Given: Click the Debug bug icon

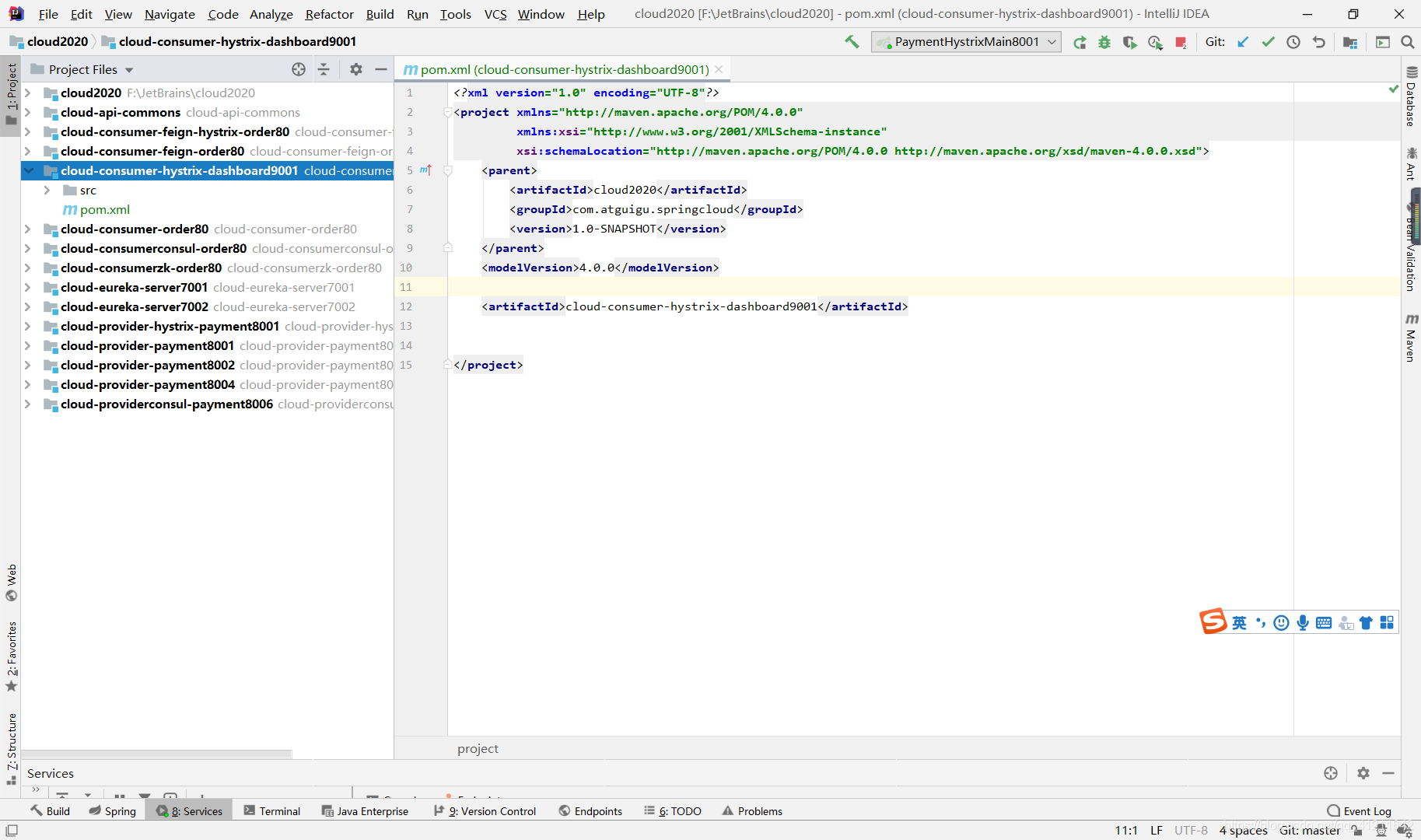Looking at the screenshot, I should [x=1104, y=42].
